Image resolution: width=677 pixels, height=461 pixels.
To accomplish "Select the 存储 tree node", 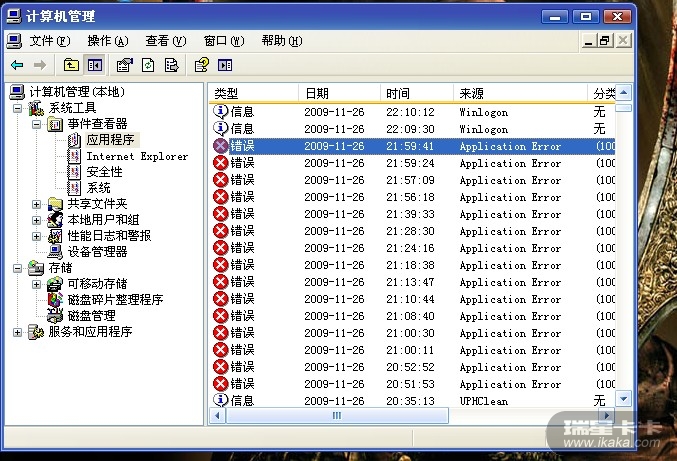I will pos(60,268).
